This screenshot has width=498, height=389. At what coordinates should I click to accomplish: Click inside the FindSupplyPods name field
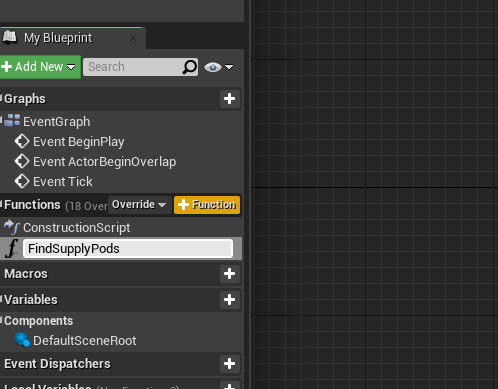[x=128, y=249]
